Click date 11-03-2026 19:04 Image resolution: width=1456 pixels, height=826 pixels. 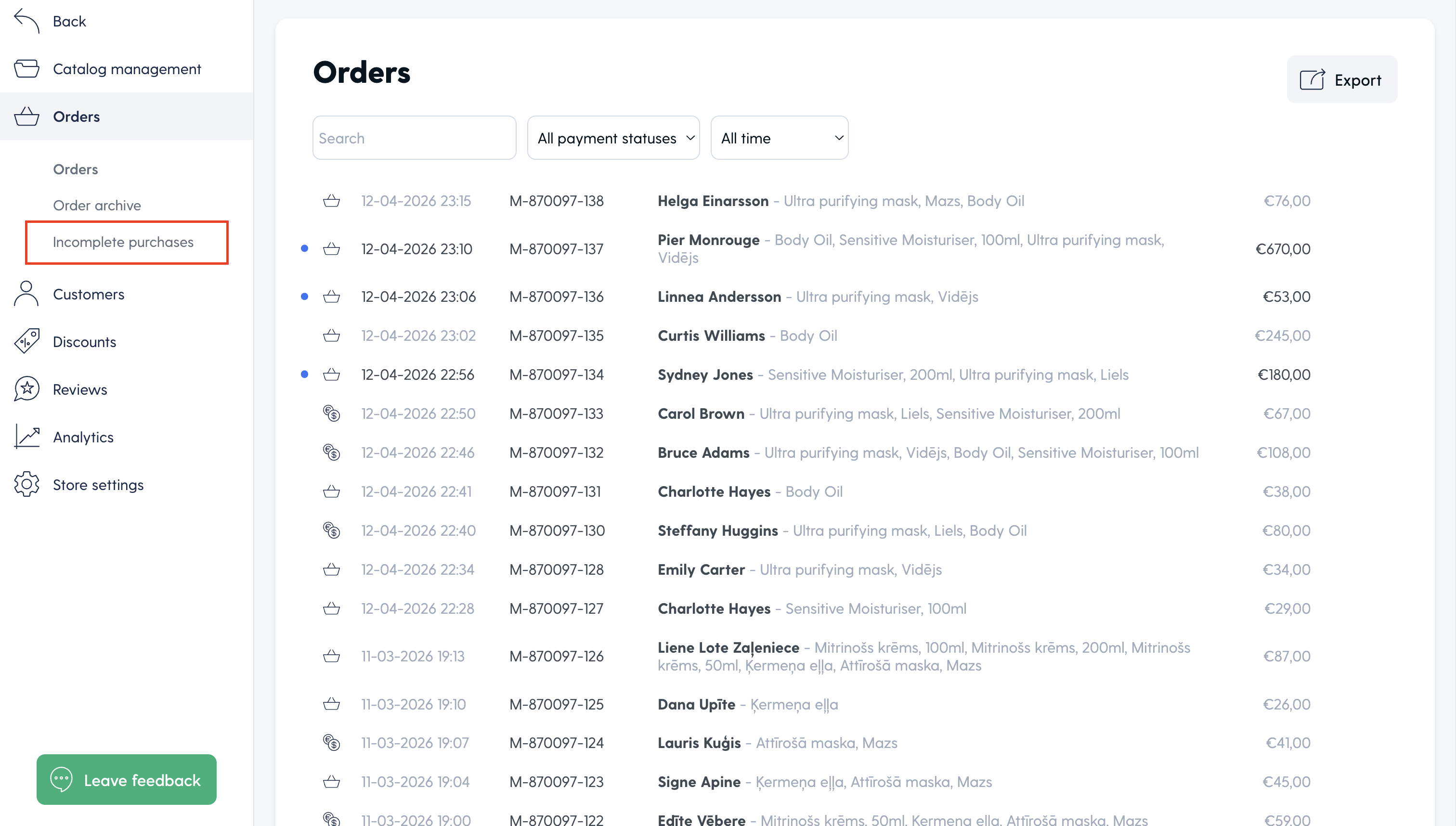pyautogui.click(x=416, y=782)
